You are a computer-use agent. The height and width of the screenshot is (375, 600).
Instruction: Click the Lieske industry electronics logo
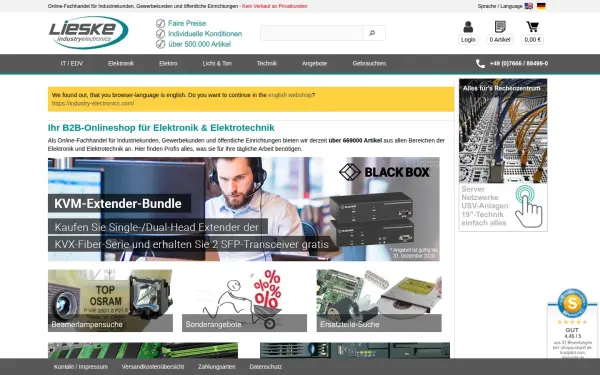pyautogui.click(x=88, y=33)
